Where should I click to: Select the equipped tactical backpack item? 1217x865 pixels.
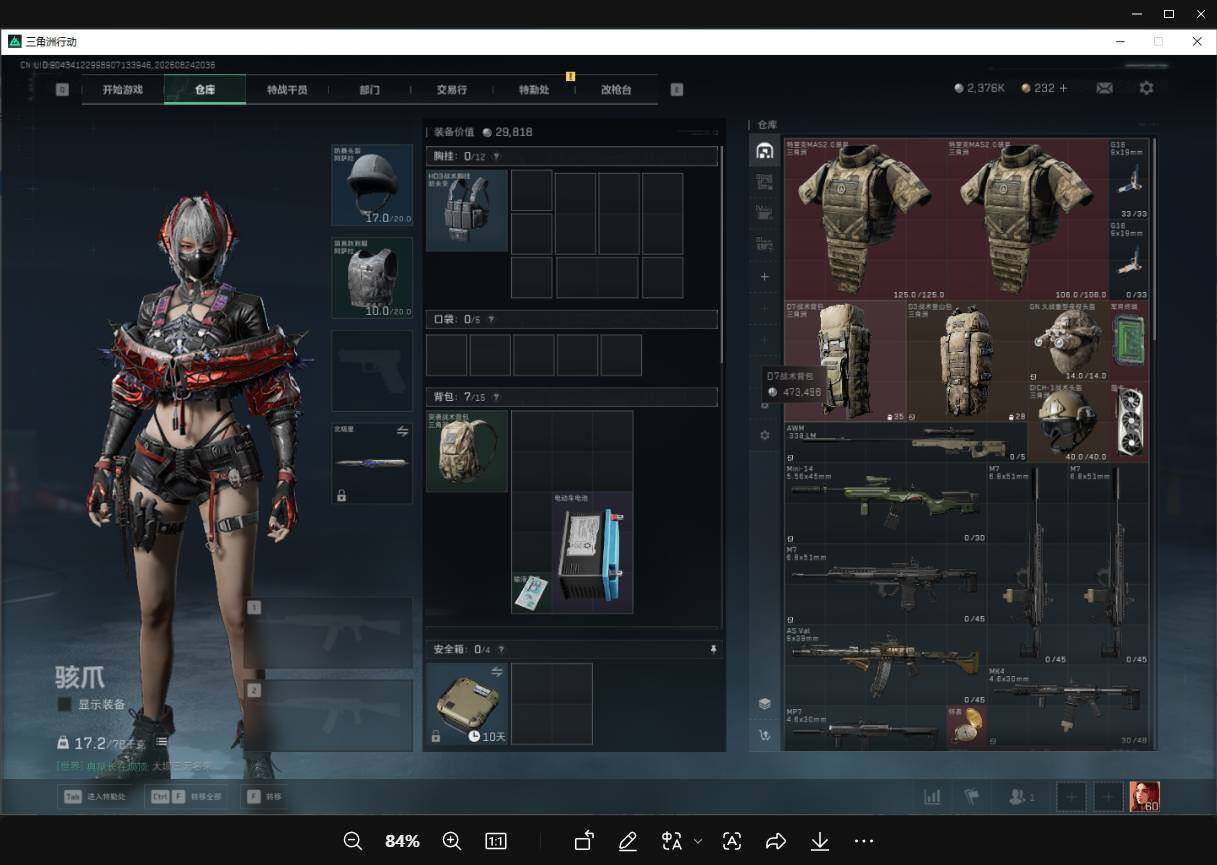tap(467, 451)
